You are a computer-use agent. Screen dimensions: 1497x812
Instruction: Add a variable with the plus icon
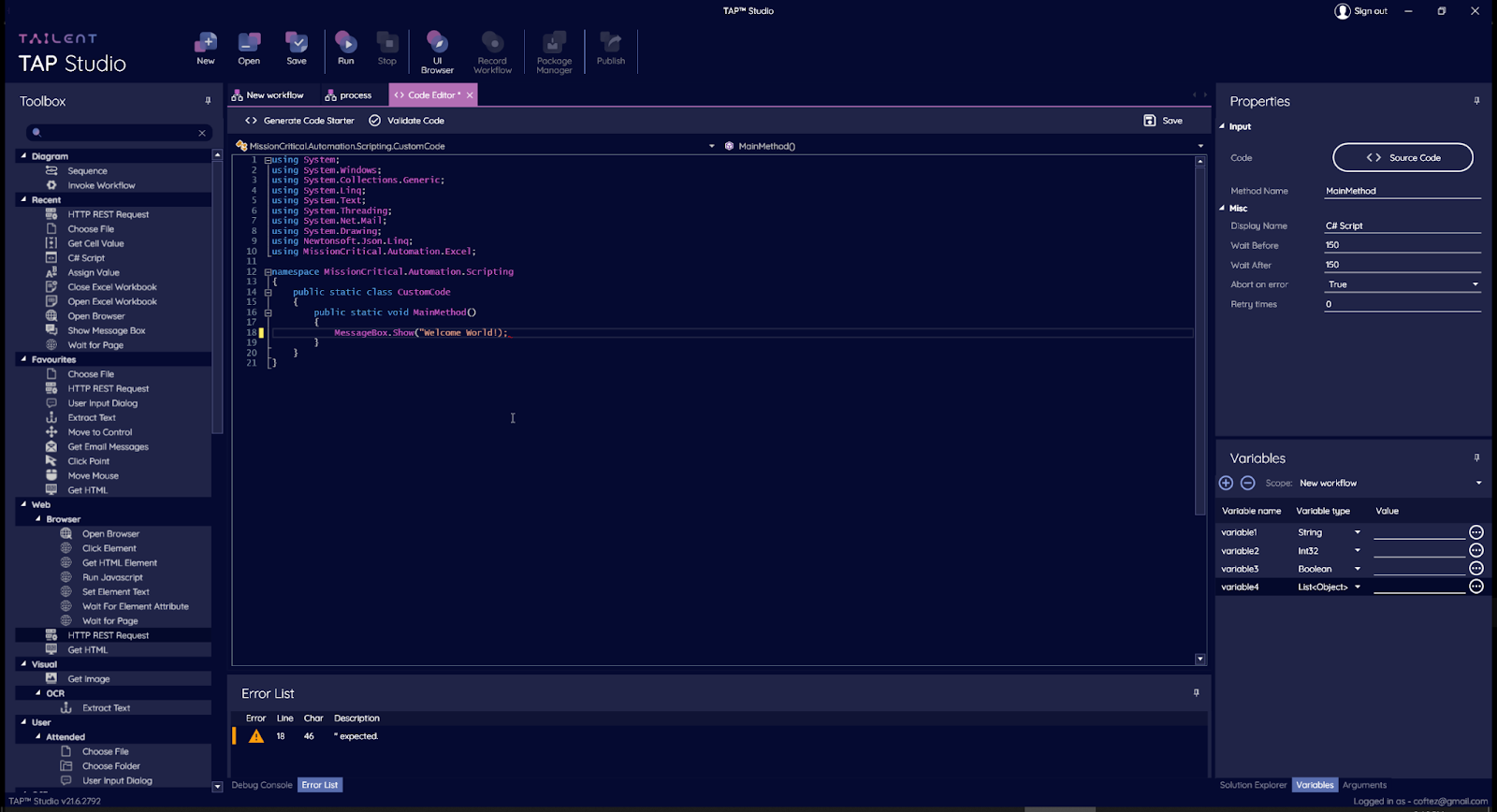[x=1226, y=483]
